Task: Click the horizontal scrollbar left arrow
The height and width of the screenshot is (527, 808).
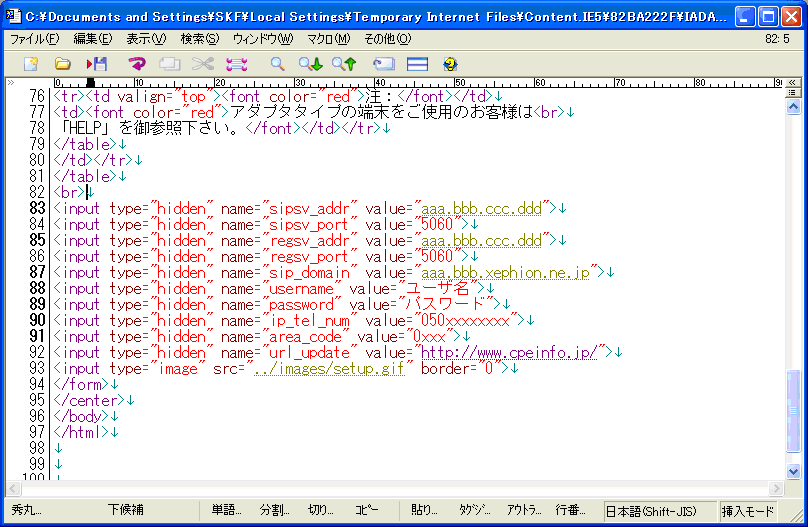Action: point(13,488)
